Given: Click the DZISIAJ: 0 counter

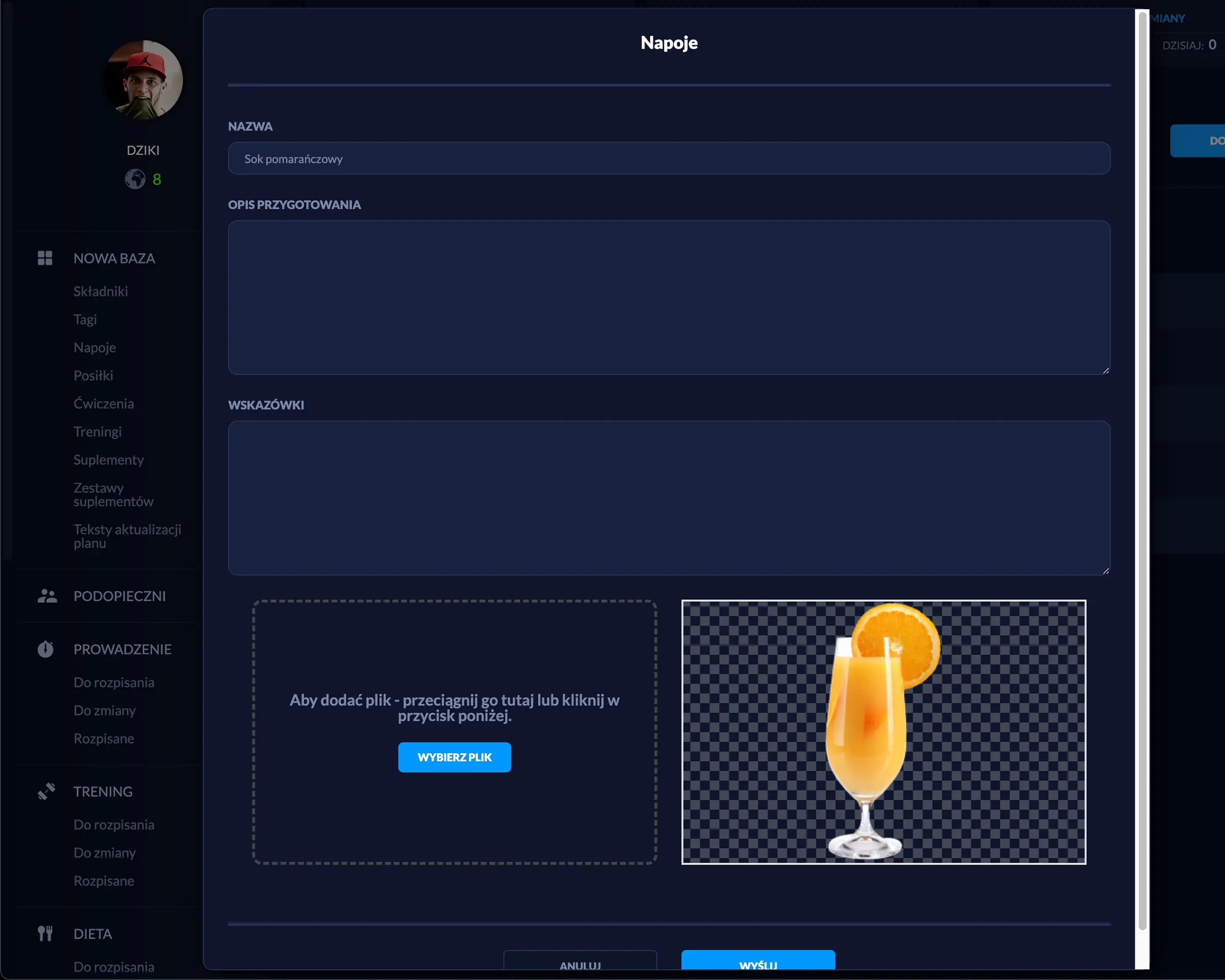Looking at the screenshot, I should 1189,45.
